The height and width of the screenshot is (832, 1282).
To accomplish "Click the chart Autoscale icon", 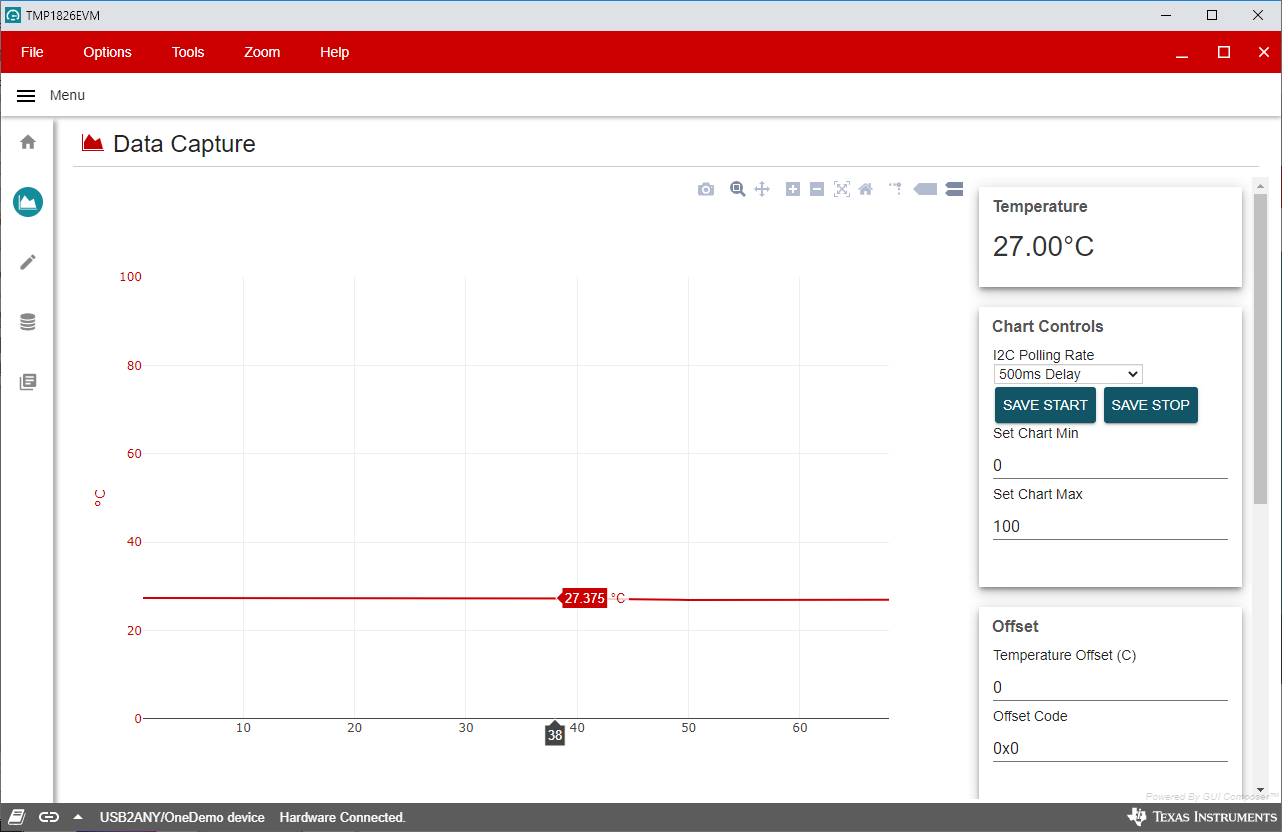I will [842, 189].
